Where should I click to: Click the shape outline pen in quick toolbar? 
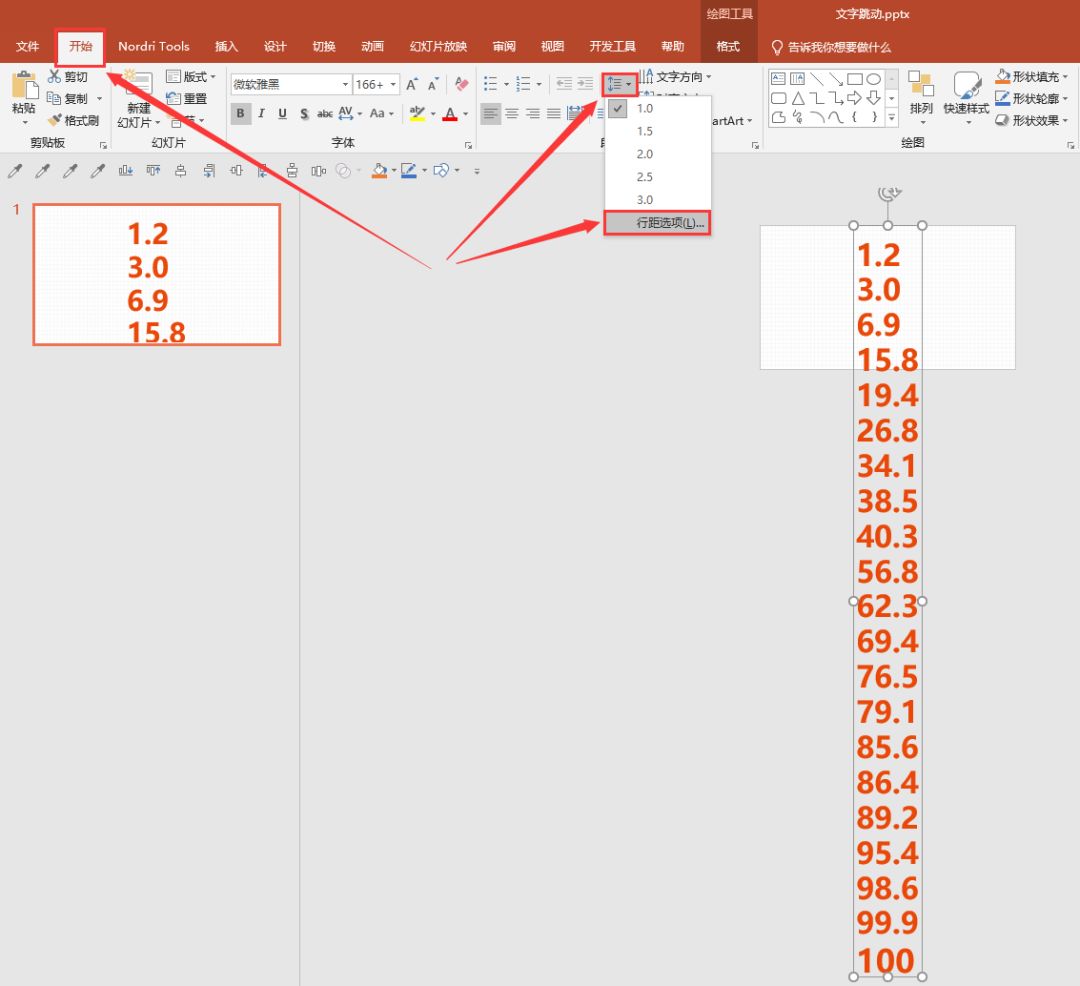pos(409,171)
